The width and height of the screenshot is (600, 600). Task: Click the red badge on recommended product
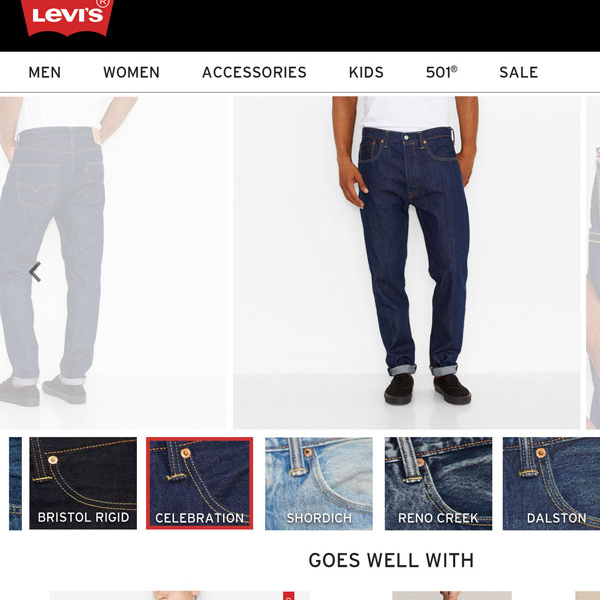pos(289,596)
